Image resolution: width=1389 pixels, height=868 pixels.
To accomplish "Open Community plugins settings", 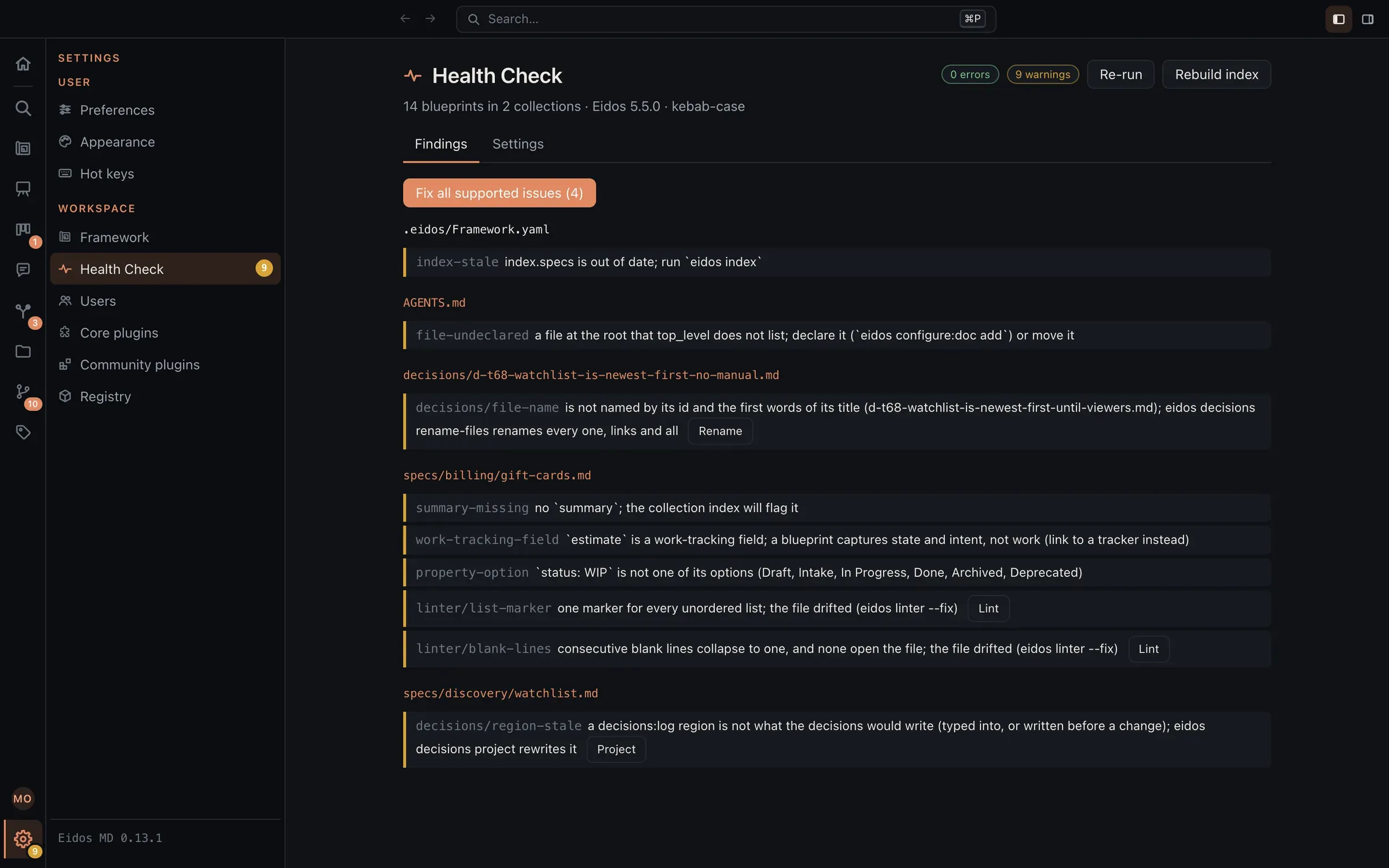I will tap(165, 365).
